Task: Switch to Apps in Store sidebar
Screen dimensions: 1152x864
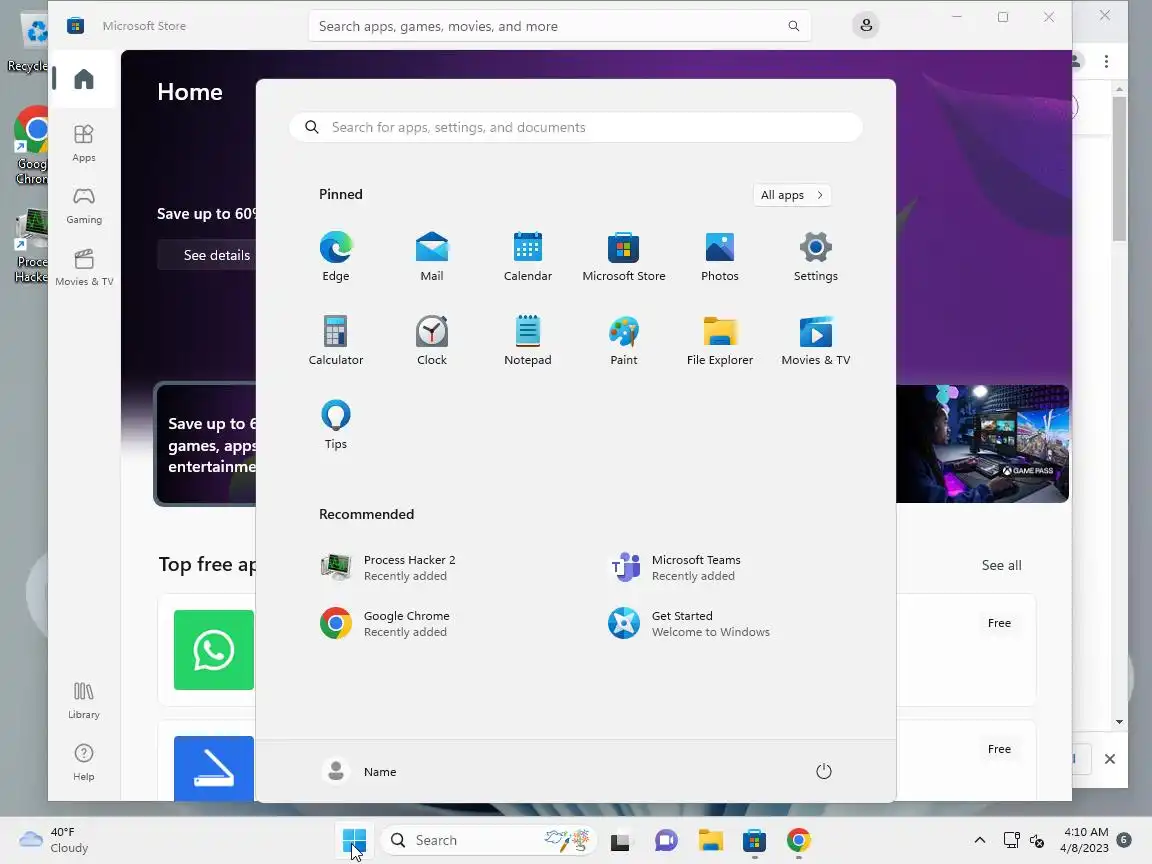Action: pyautogui.click(x=84, y=143)
